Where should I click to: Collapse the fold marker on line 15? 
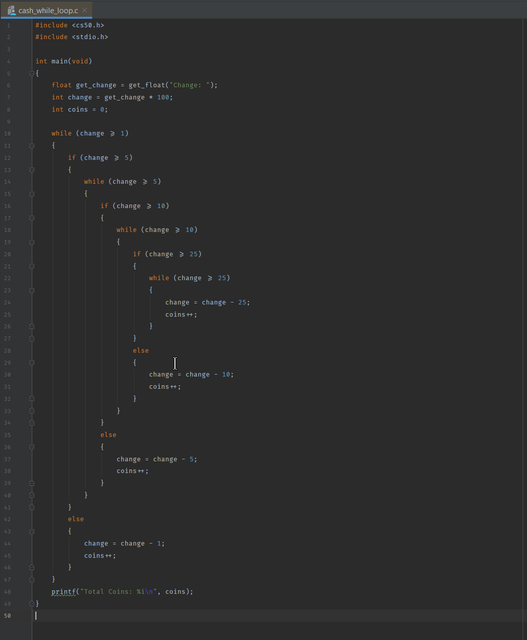31,194
